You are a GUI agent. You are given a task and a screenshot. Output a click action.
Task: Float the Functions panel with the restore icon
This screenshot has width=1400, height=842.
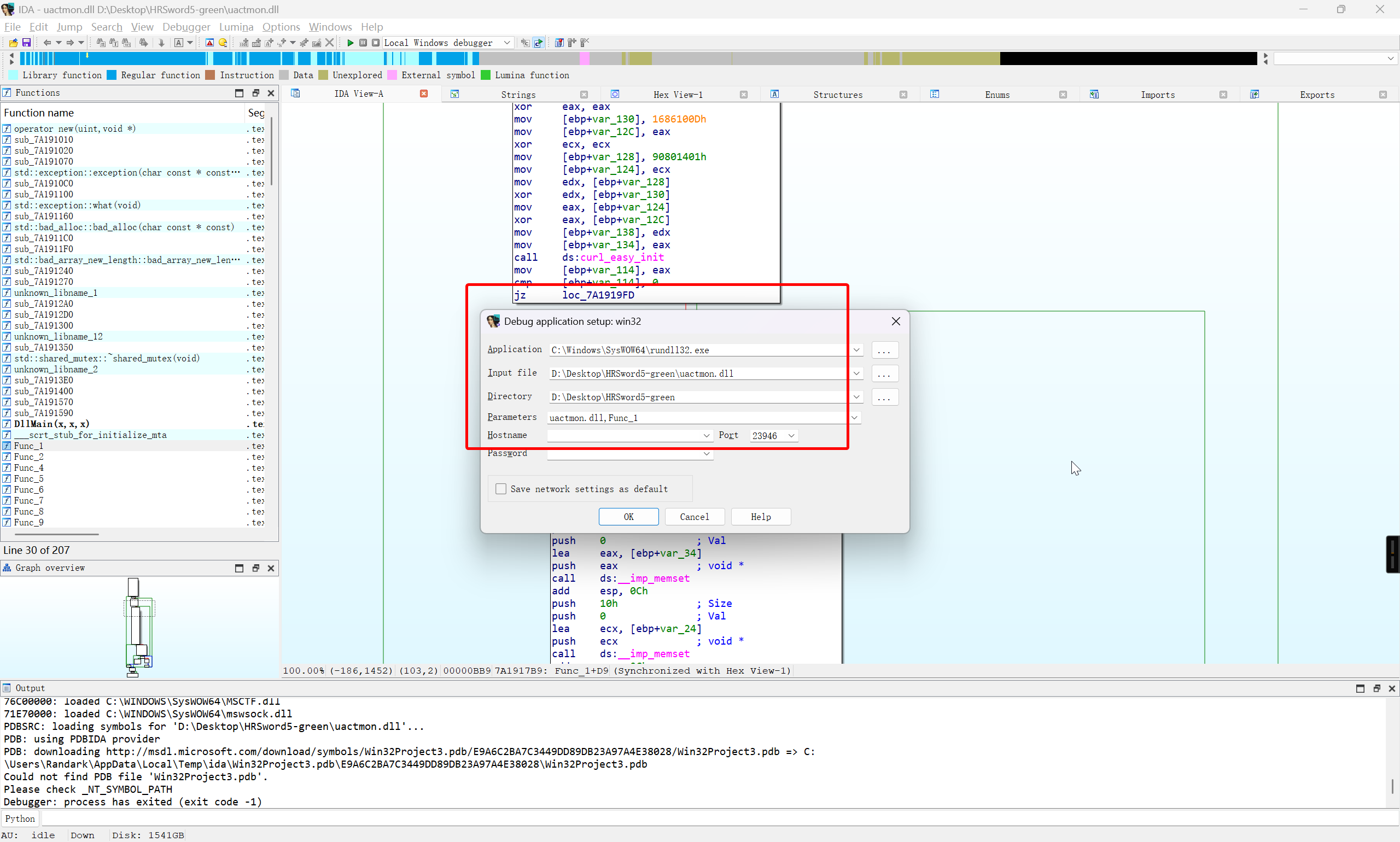[255, 93]
